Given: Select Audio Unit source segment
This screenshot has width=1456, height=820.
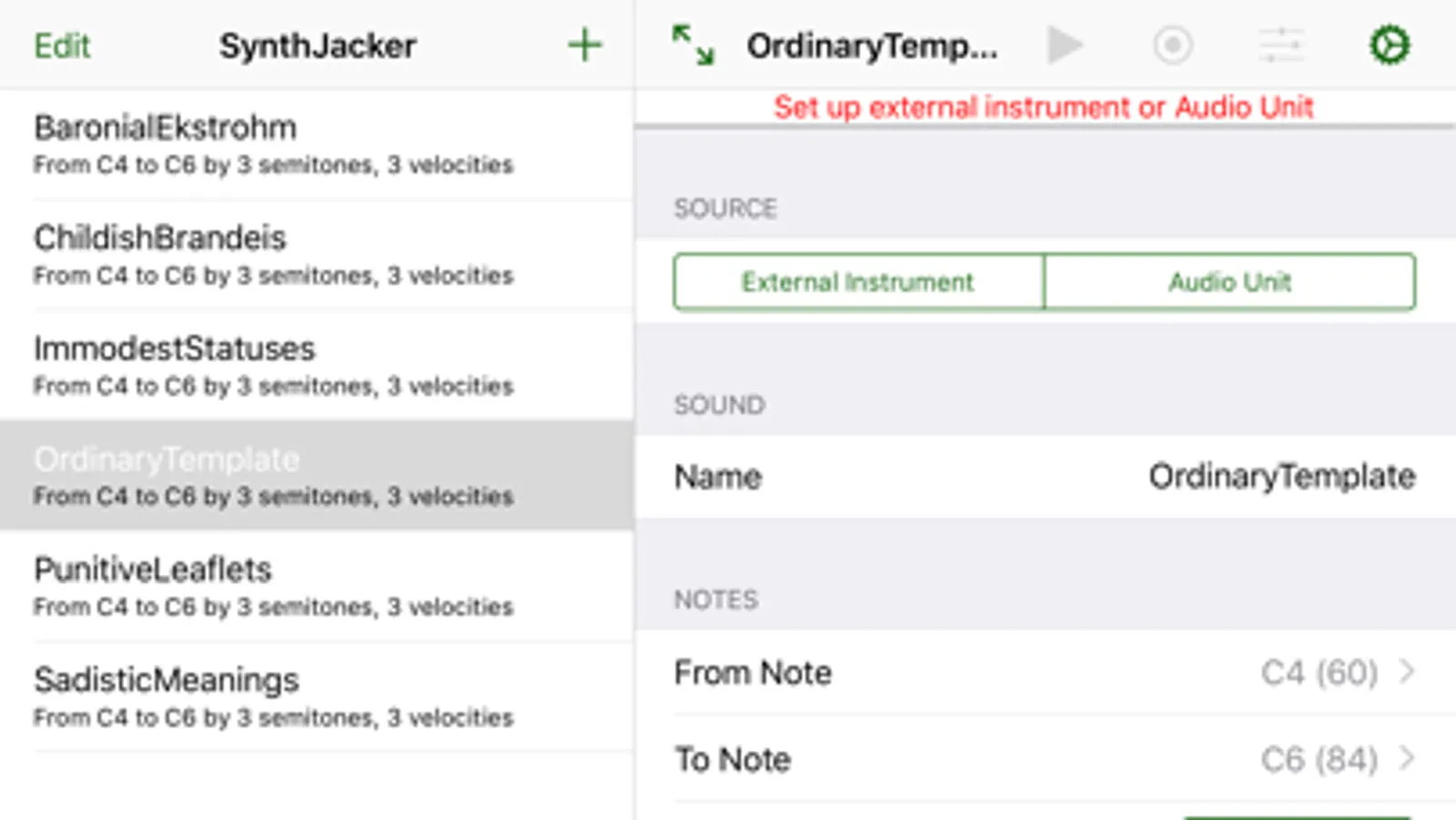Looking at the screenshot, I should (1230, 282).
